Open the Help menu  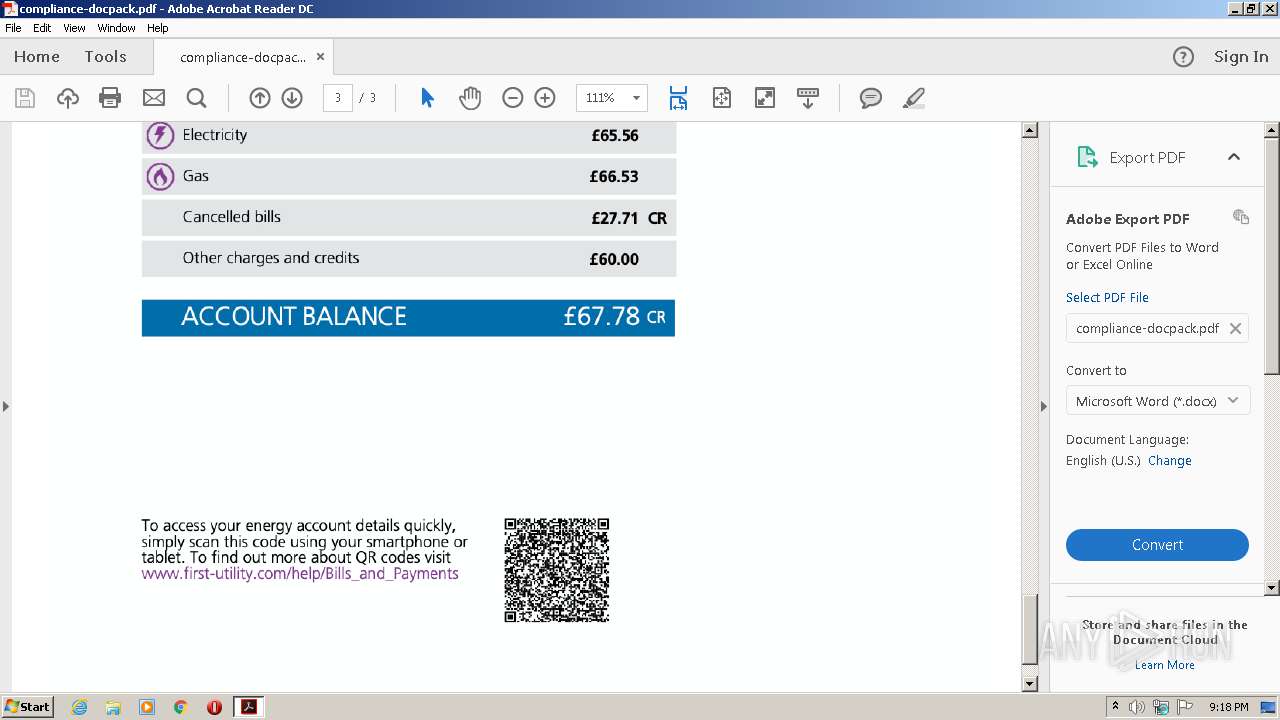coord(158,28)
